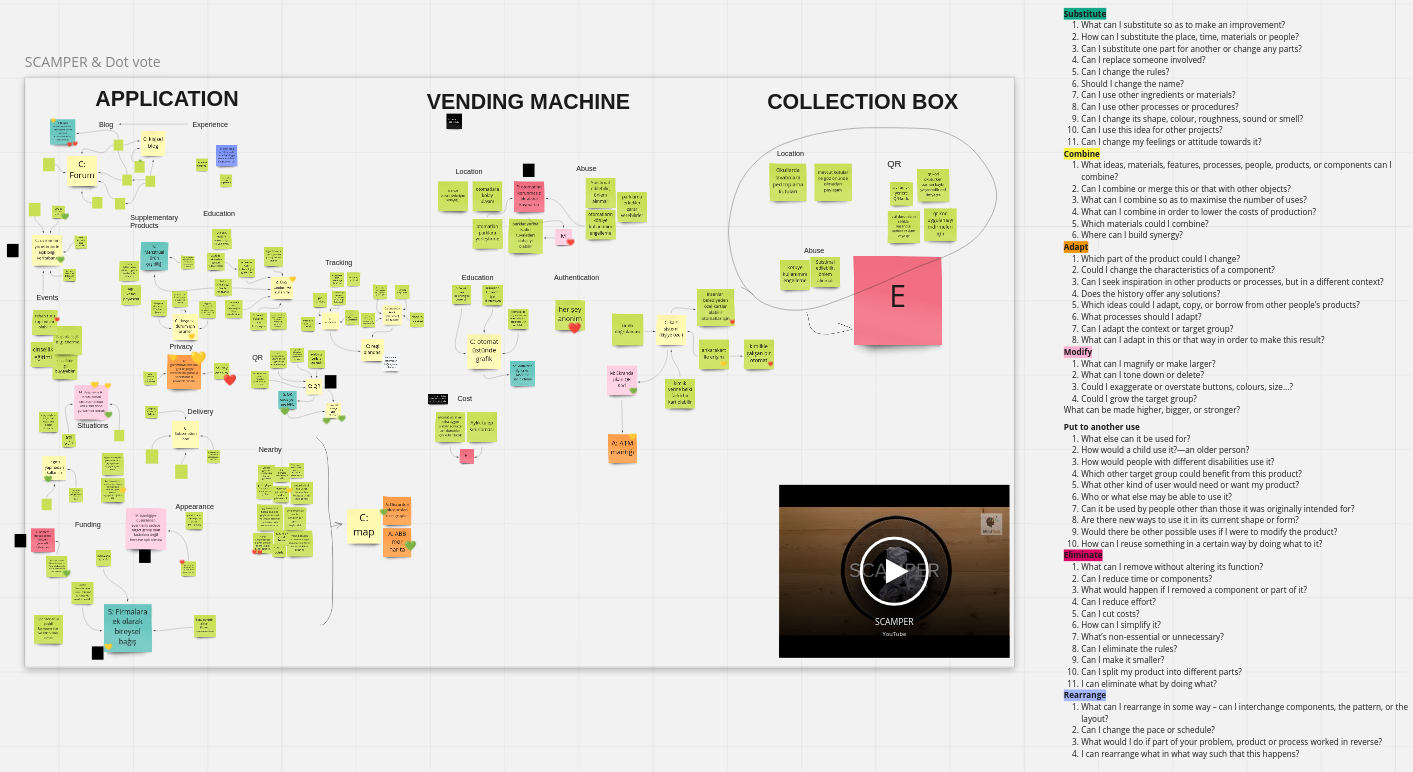Click the "SCAMPER & Dot vote" board title

93,62
